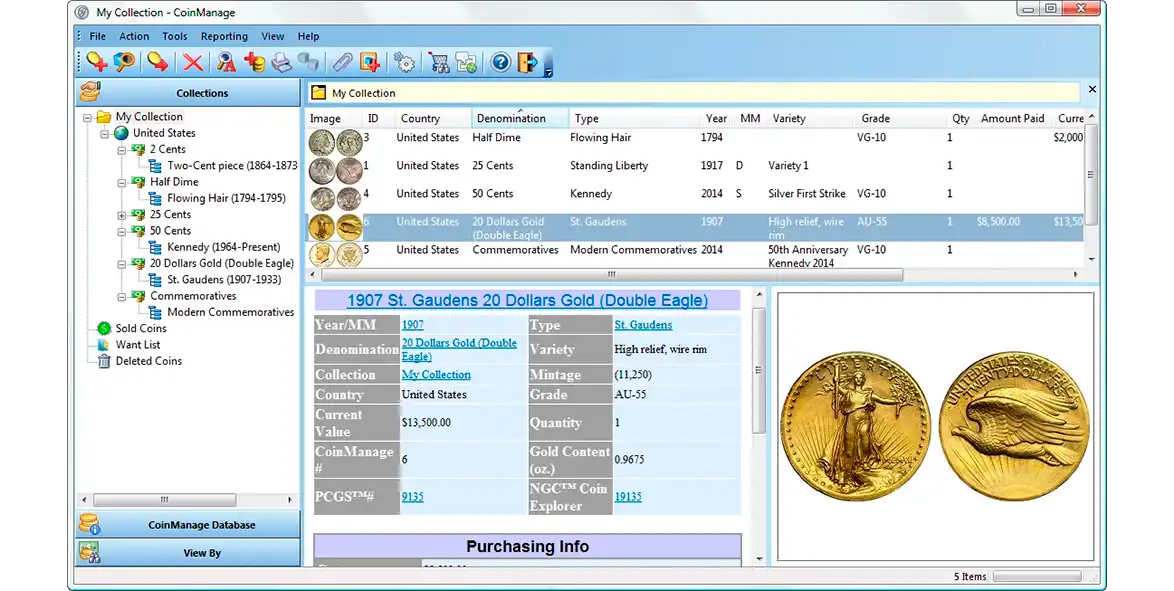
Task: Click the View By panel icon
Action: click(x=90, y=553)
